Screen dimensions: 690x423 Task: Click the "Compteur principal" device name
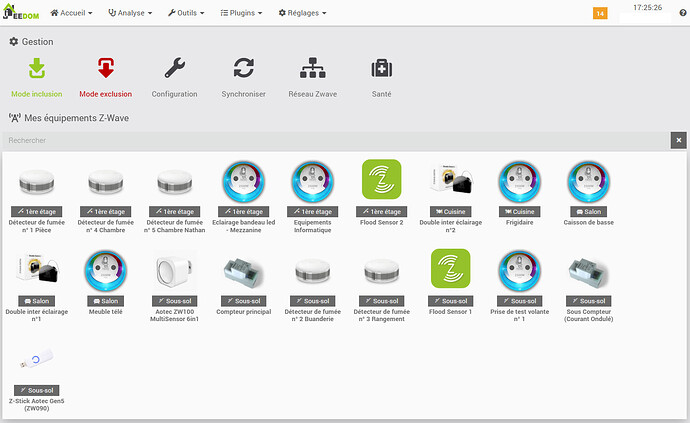point(243,312)
